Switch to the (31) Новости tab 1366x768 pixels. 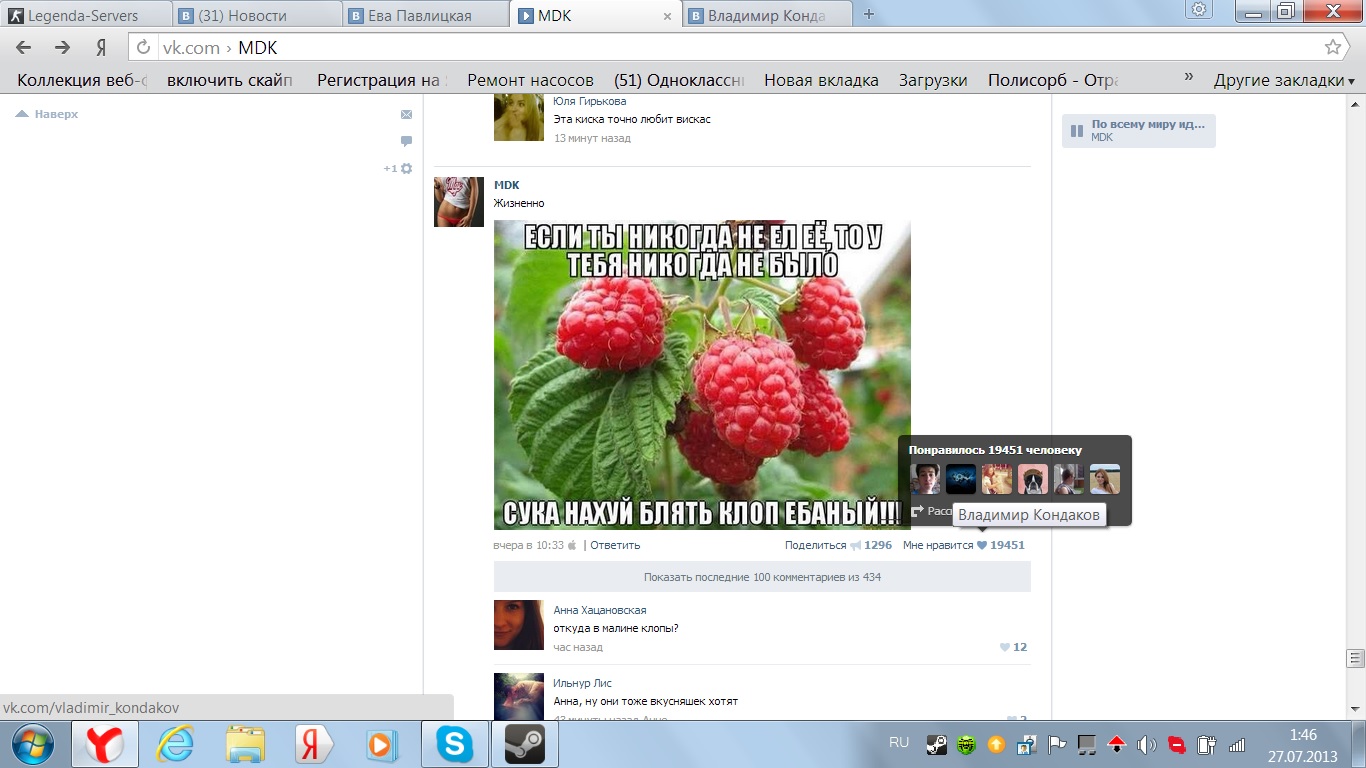pos(256,15)
